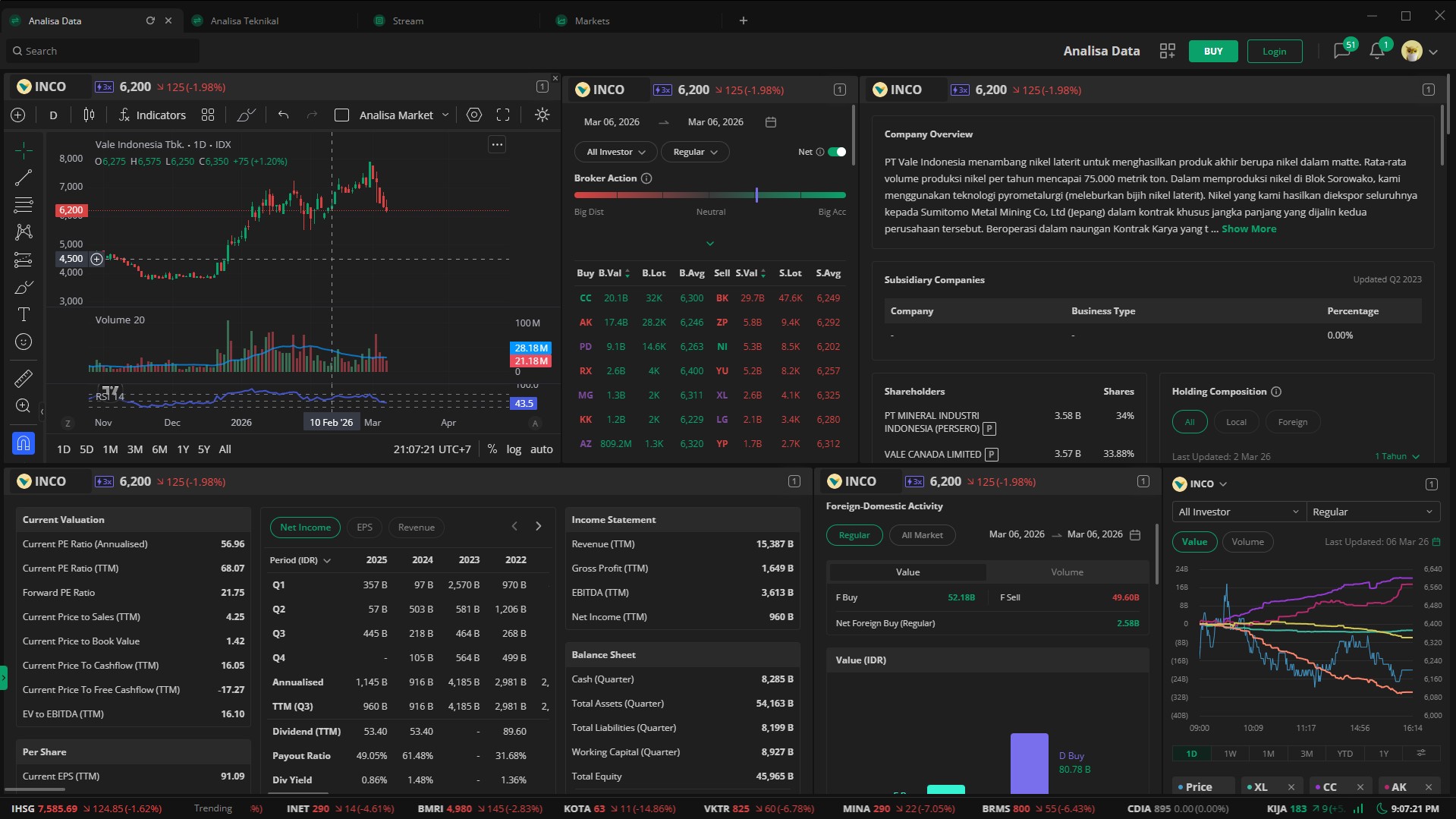
Task: Click the Broker Action neutral slider marker
Action: pos(756,195)
